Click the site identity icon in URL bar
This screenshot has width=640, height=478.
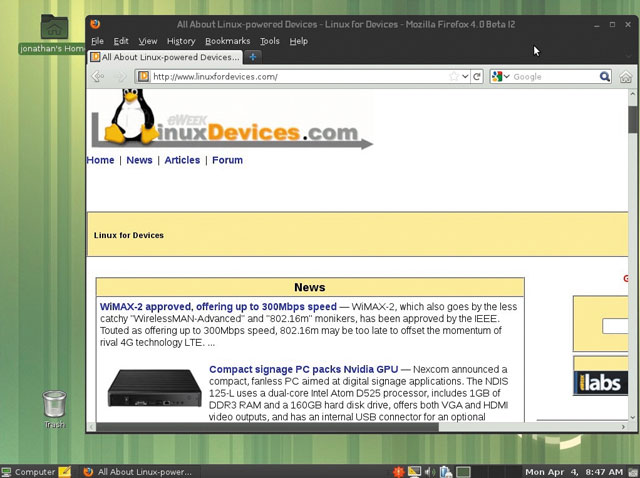click(x=143, y=76)
